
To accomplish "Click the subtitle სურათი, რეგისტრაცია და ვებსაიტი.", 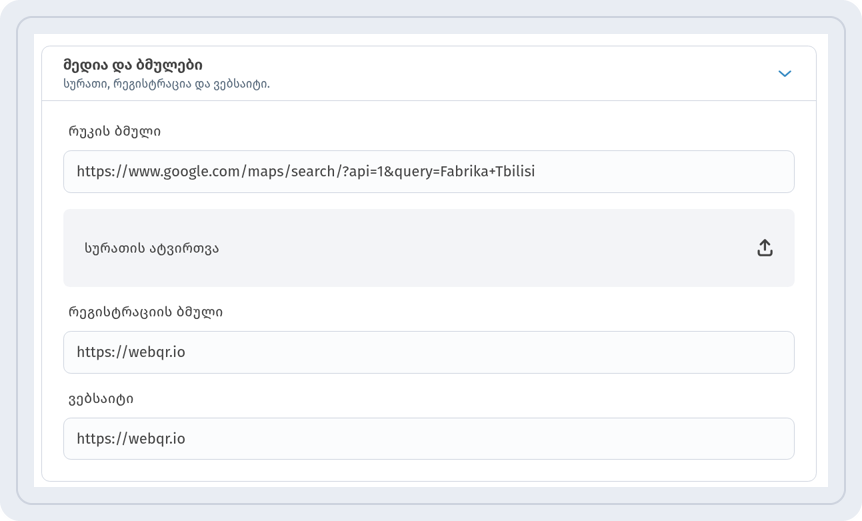I will point(167,84).
